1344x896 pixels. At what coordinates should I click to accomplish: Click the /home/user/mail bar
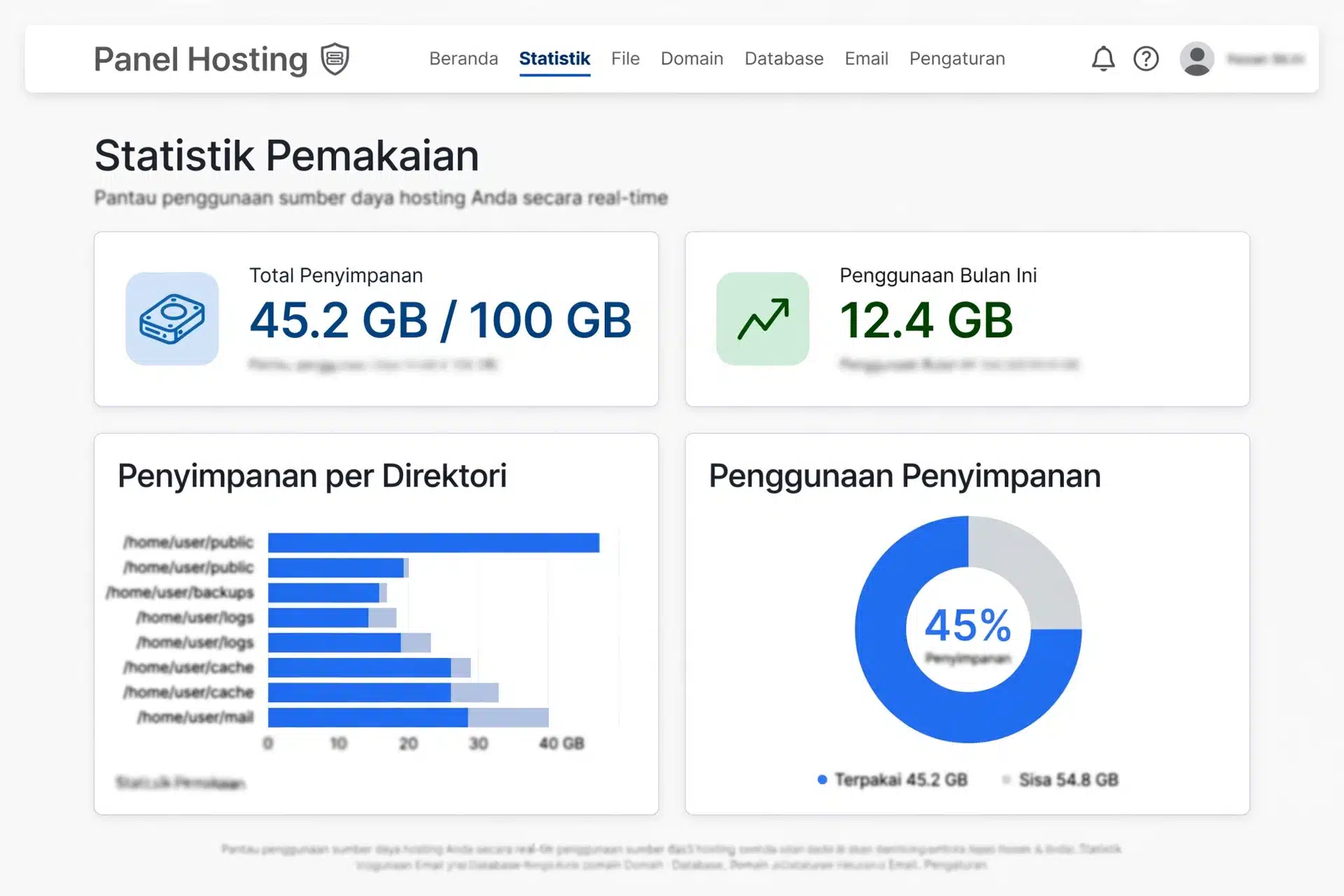coord(408,717)
